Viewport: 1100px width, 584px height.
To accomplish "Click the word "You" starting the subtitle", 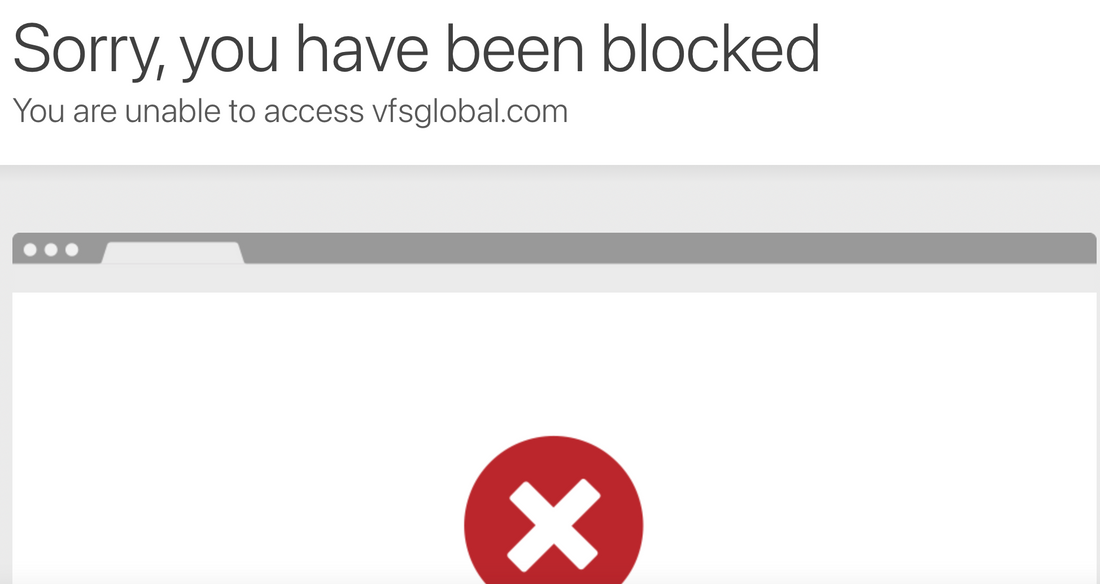I will 39,112.
